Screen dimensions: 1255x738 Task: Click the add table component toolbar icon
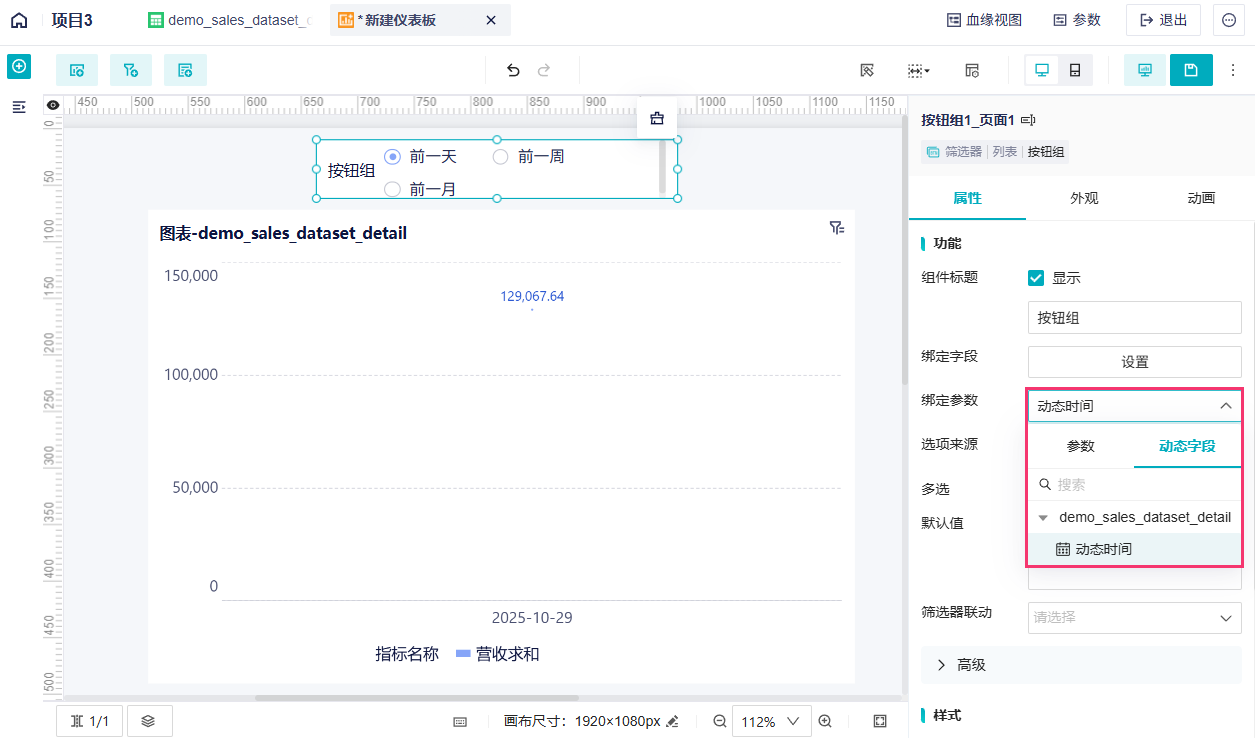[185, 70]
